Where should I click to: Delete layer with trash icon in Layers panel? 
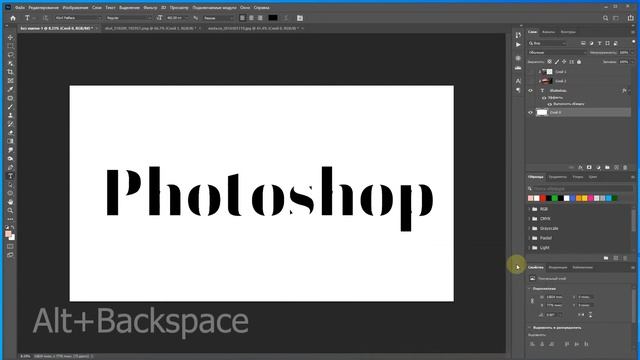625,167
